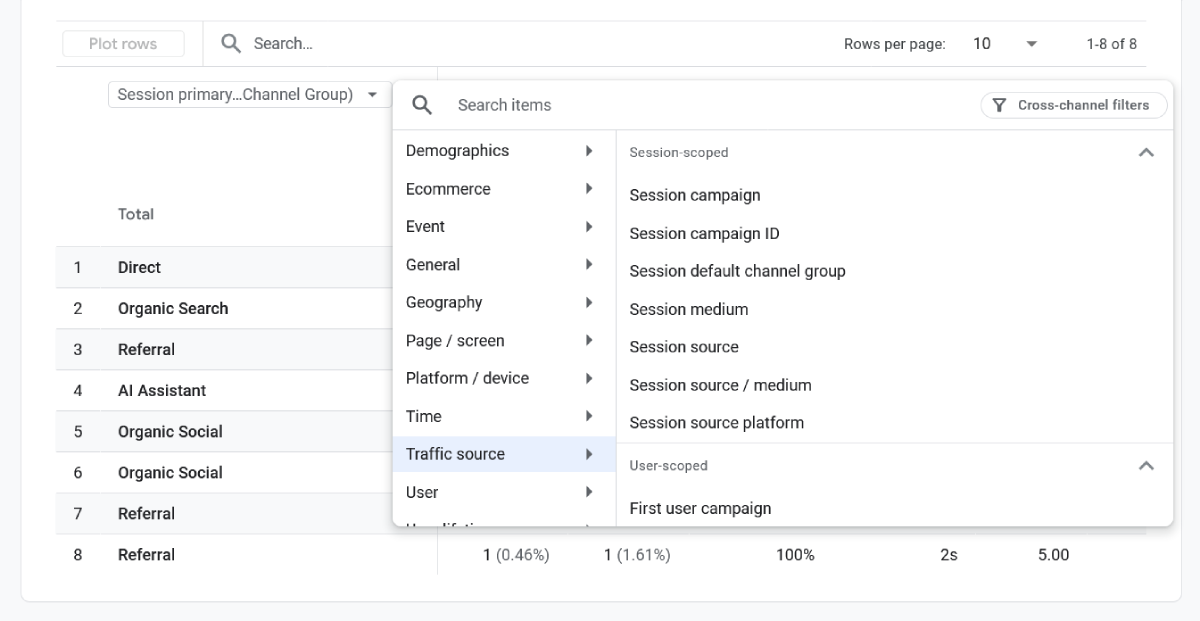Choose Session source / medium dimension

click(x=720, y=385)
